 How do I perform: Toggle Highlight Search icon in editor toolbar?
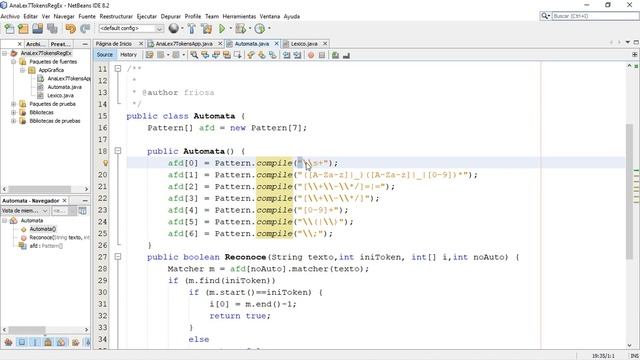[227, 55]
